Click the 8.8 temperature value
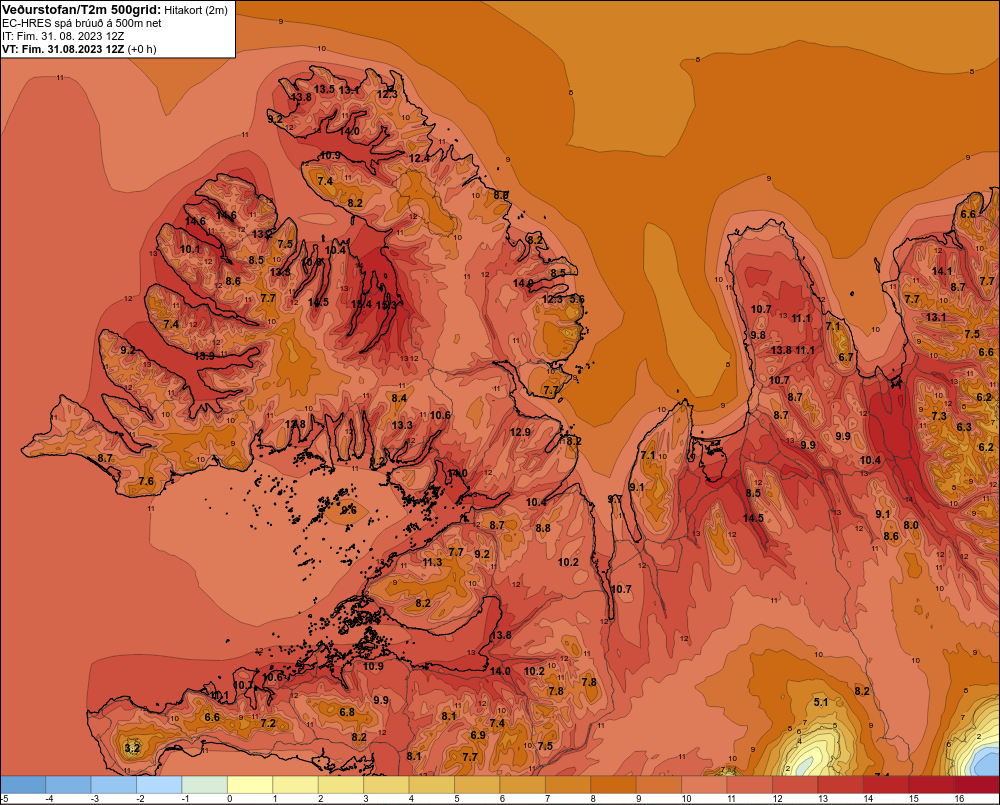Screen dimensions: 1000x805 click(543, 528)
